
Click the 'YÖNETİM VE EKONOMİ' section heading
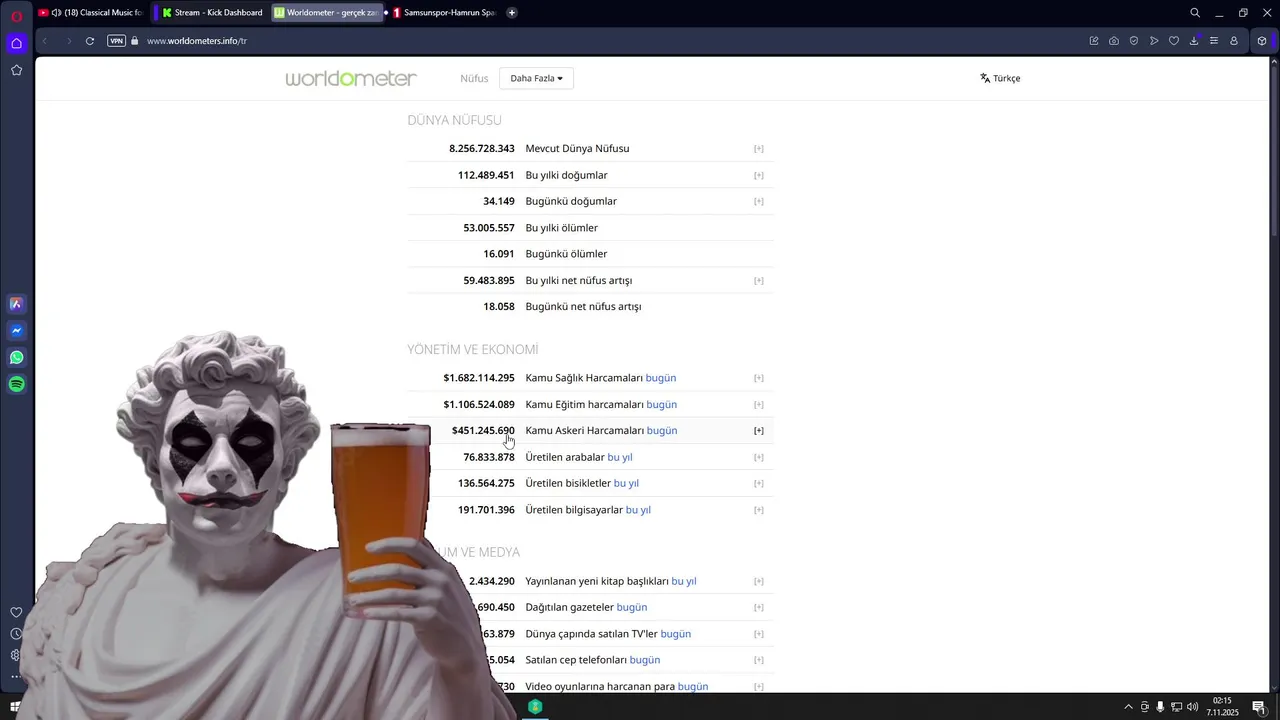[x=473, y=350]
